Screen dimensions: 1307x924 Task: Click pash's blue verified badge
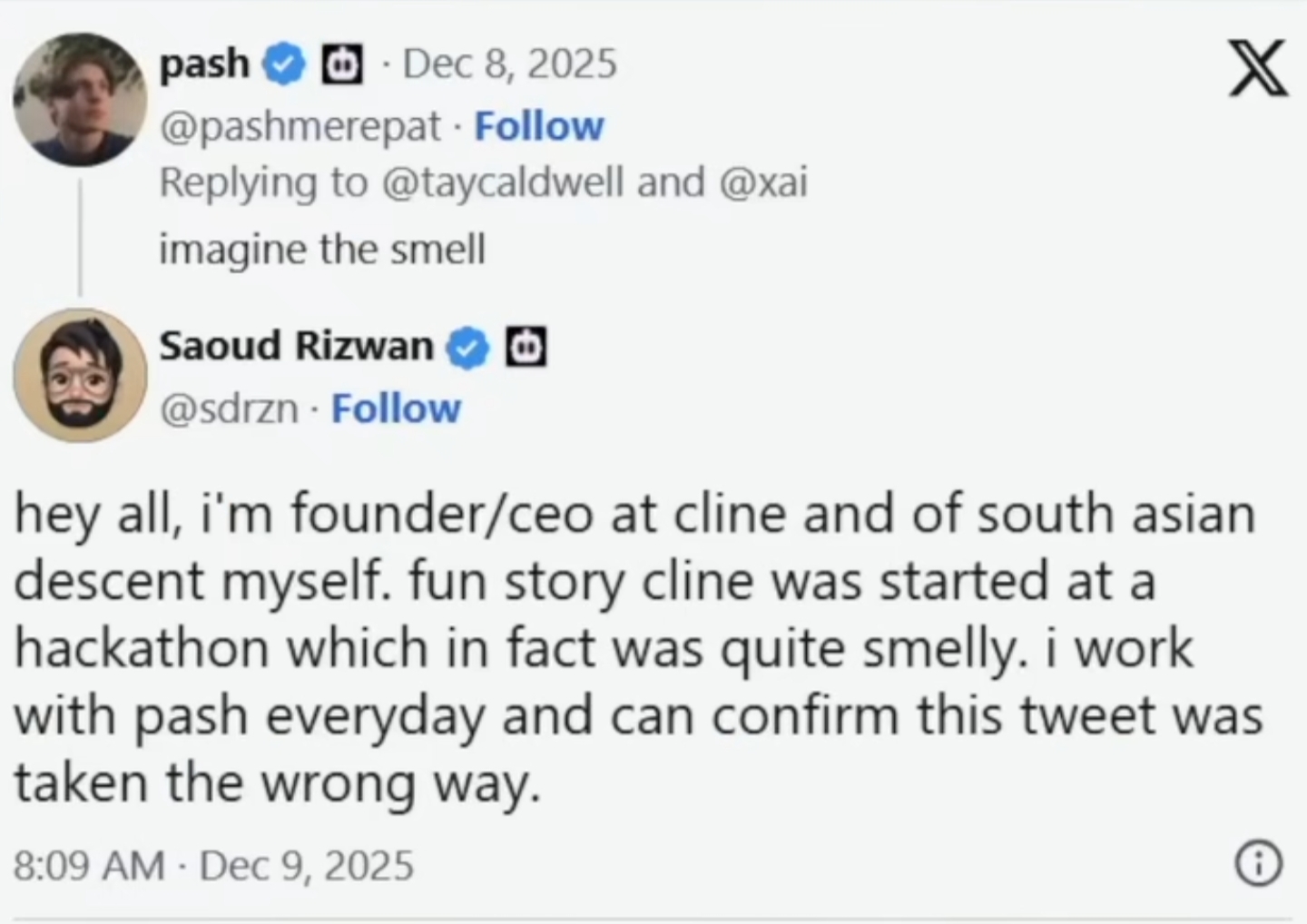pyautogui.click(x=285, y=64)
